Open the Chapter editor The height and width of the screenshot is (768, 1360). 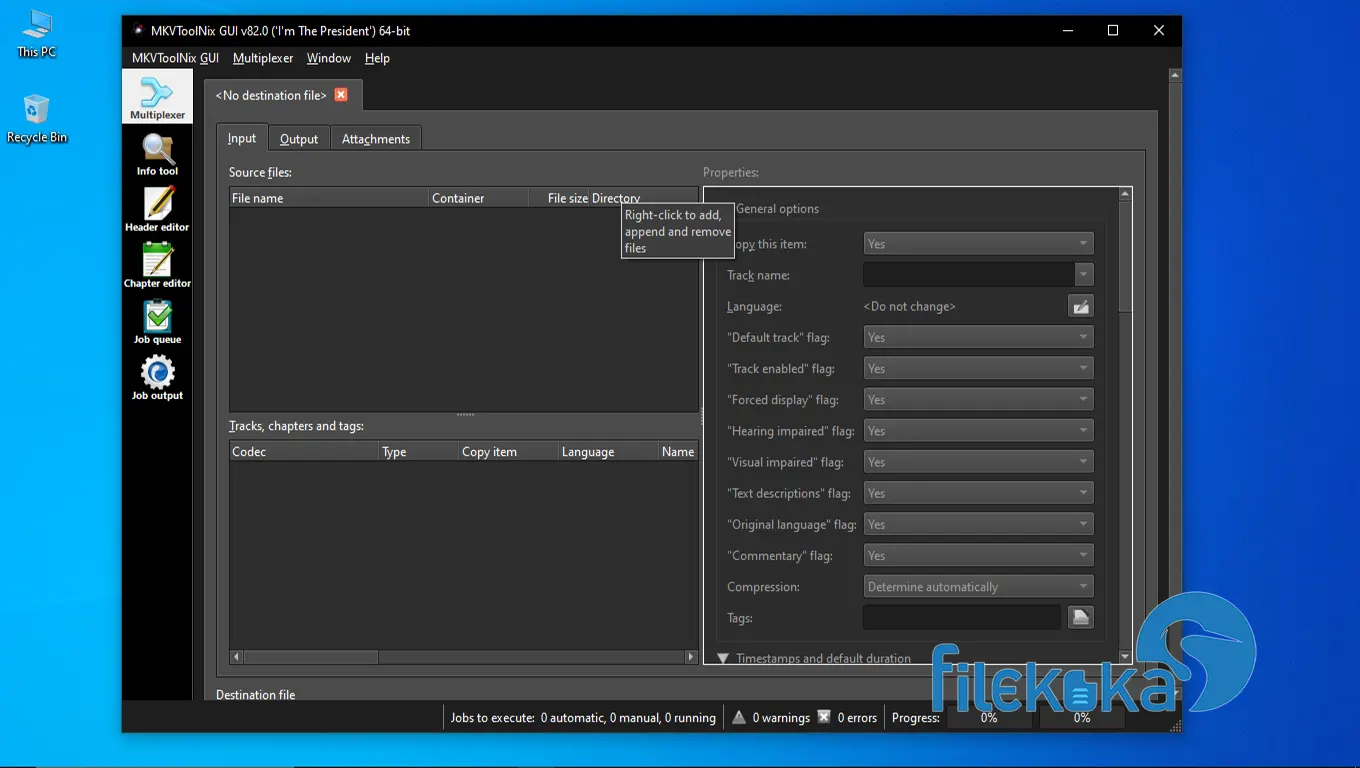tap(157, 267)
